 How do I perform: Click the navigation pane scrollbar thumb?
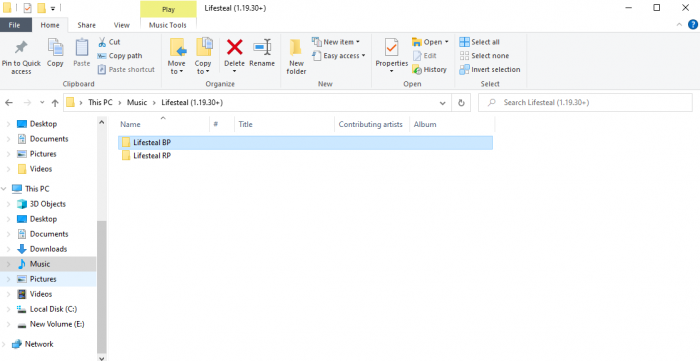tap(102, 286)
